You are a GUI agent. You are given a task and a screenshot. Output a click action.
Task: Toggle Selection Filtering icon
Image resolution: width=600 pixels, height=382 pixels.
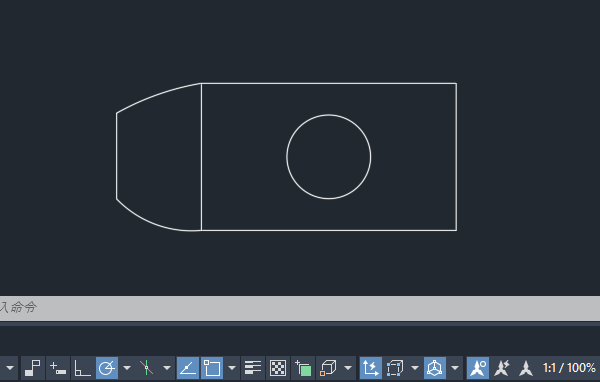pyautogui.click(x=395, y=368)
